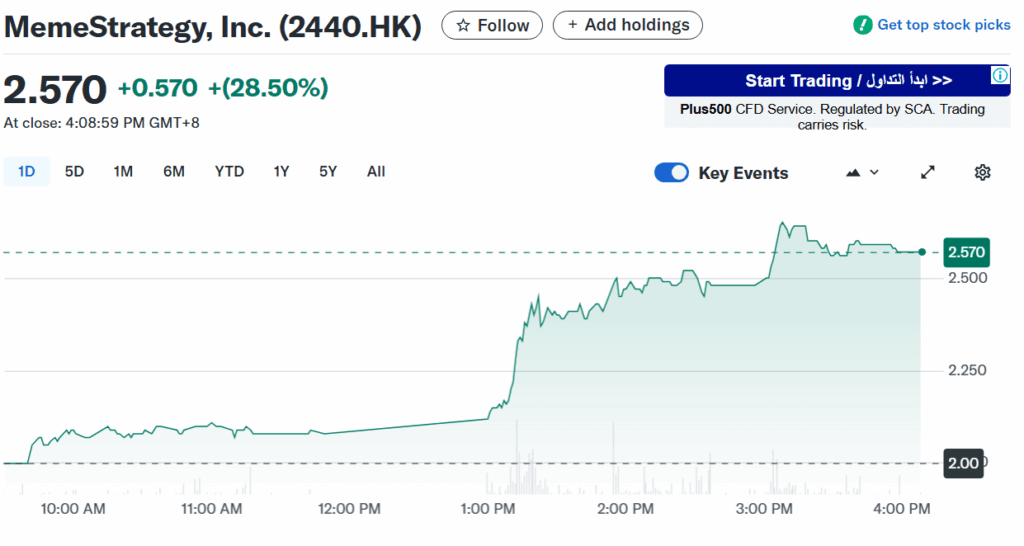The height and width of the screenshot is (546, 1024).
Task: Select the 1M time range tab
Action: click(123, 172)
